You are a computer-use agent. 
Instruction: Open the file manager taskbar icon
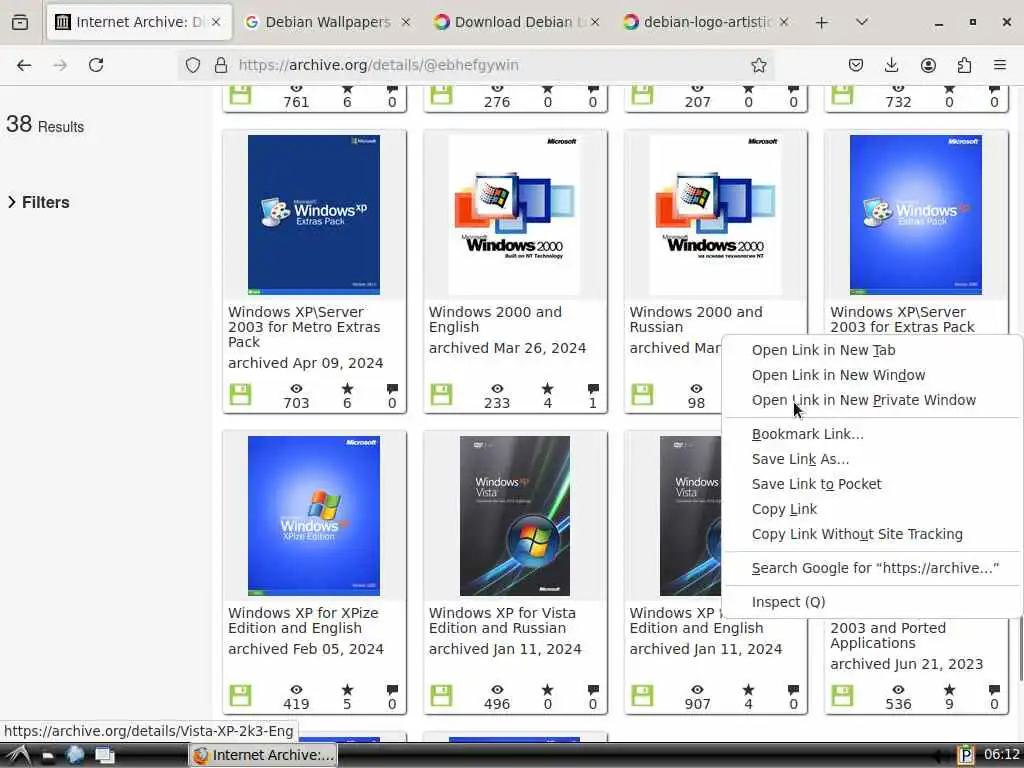48,756
